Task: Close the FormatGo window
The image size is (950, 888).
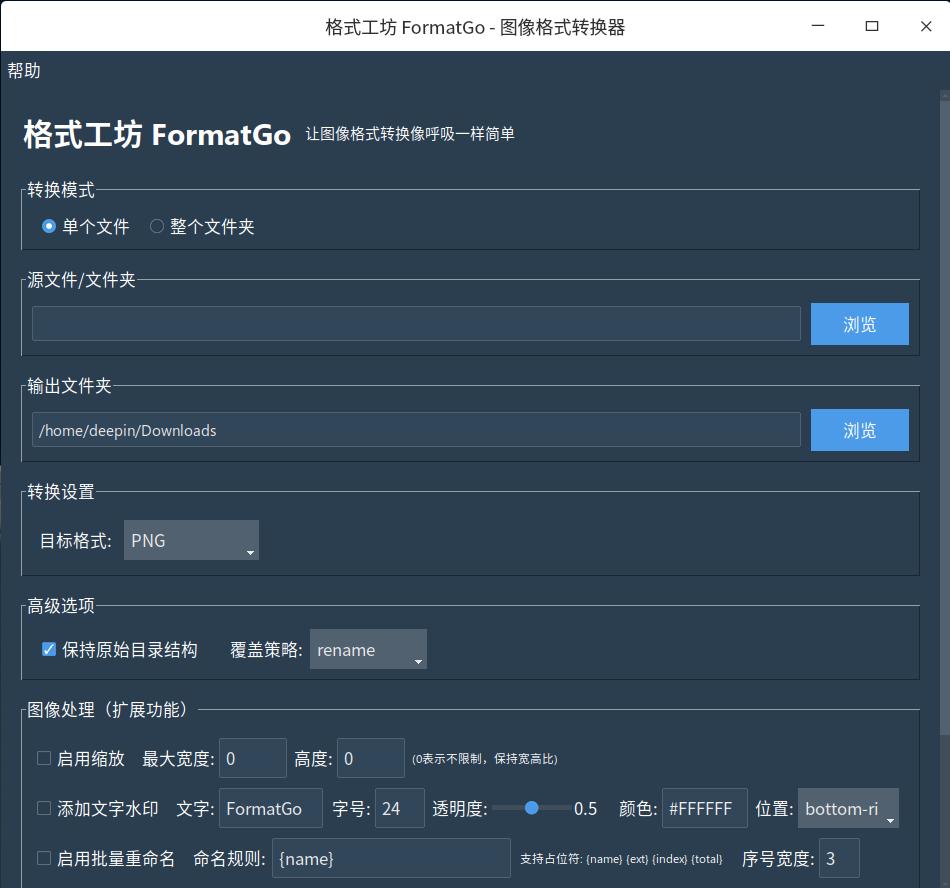Action: [926, 26]
